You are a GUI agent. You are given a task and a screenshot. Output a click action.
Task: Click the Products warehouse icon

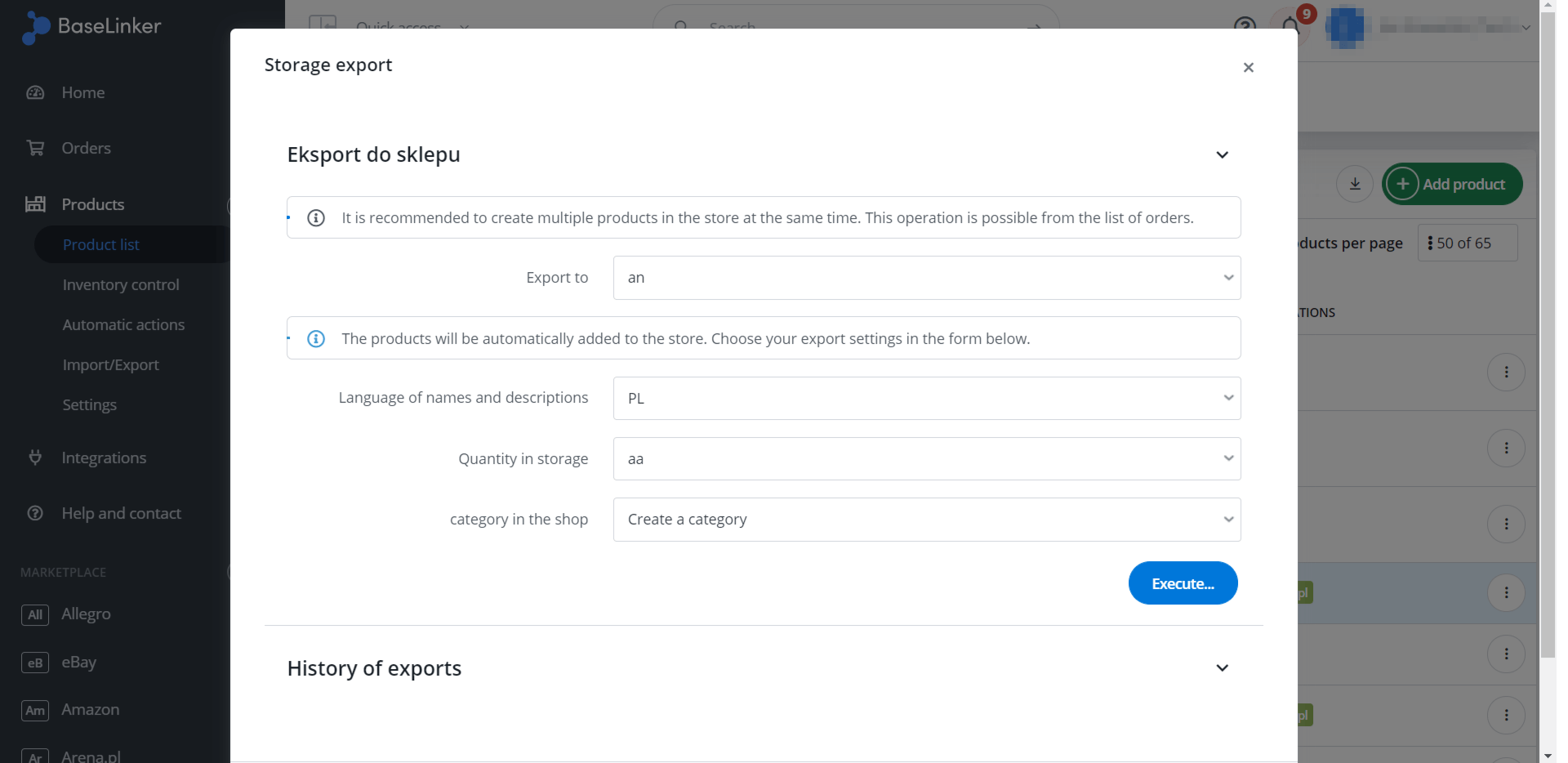coord(35,204)
